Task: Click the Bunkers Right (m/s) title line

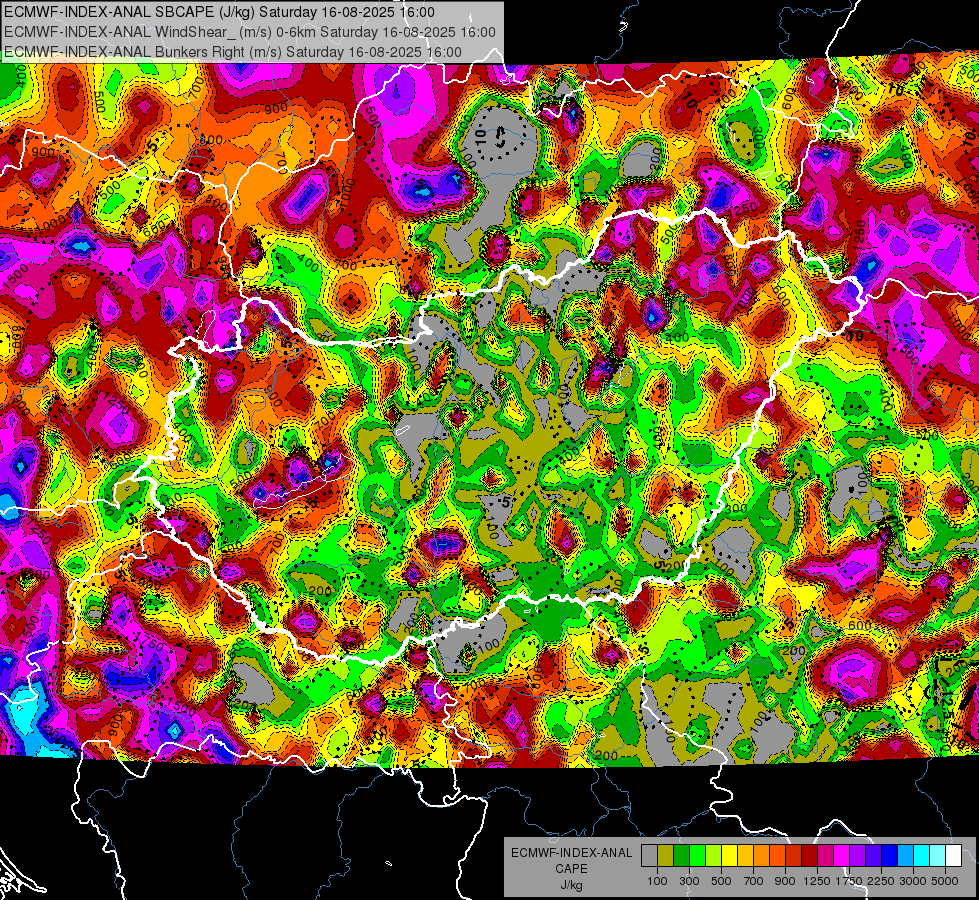Action: click(233, 52)
